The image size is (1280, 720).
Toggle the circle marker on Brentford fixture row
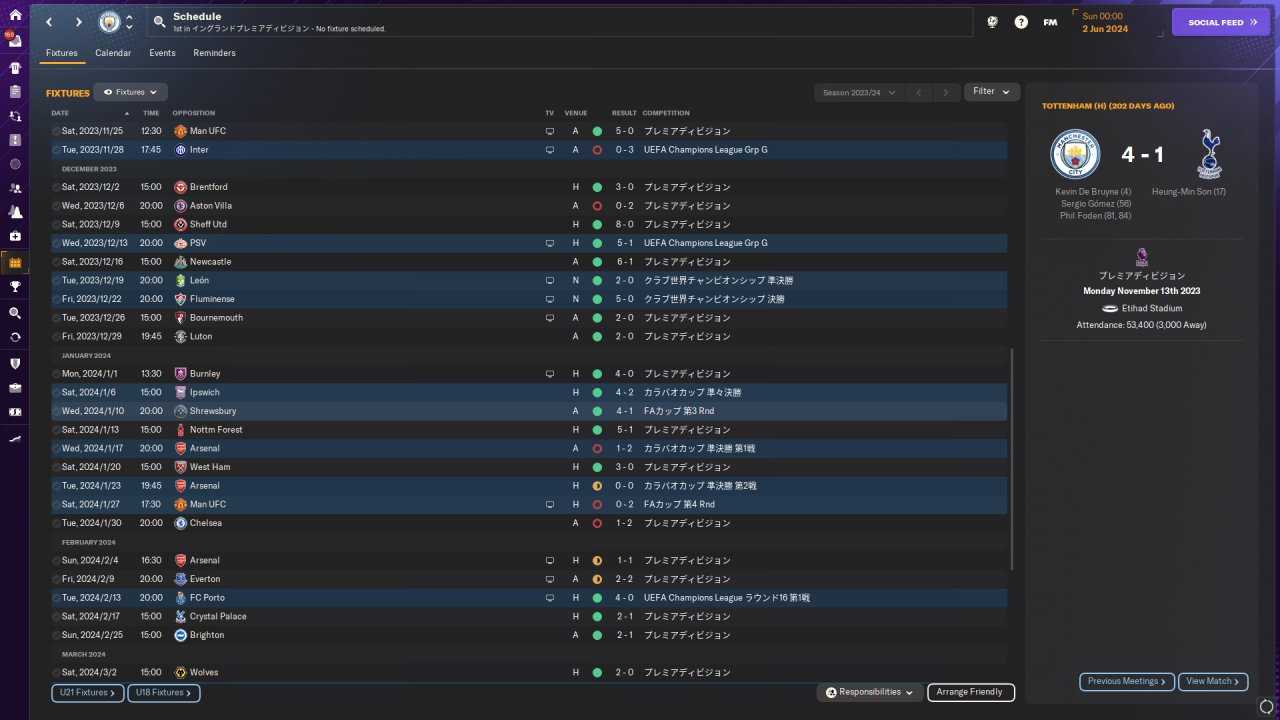click(56, 187)
